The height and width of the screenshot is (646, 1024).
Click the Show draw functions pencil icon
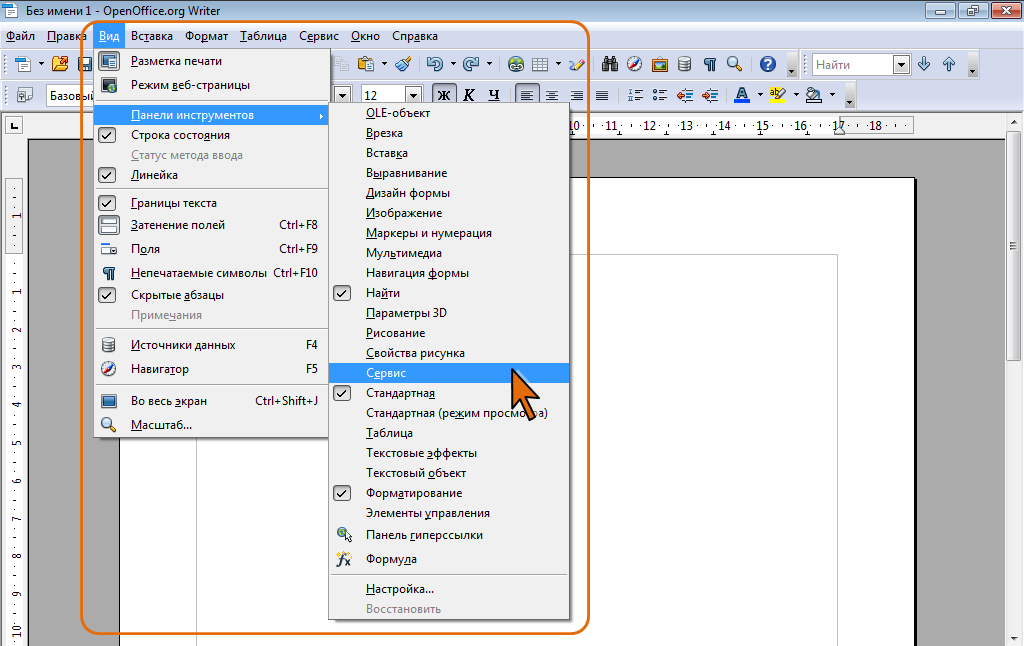click(577, 64)
